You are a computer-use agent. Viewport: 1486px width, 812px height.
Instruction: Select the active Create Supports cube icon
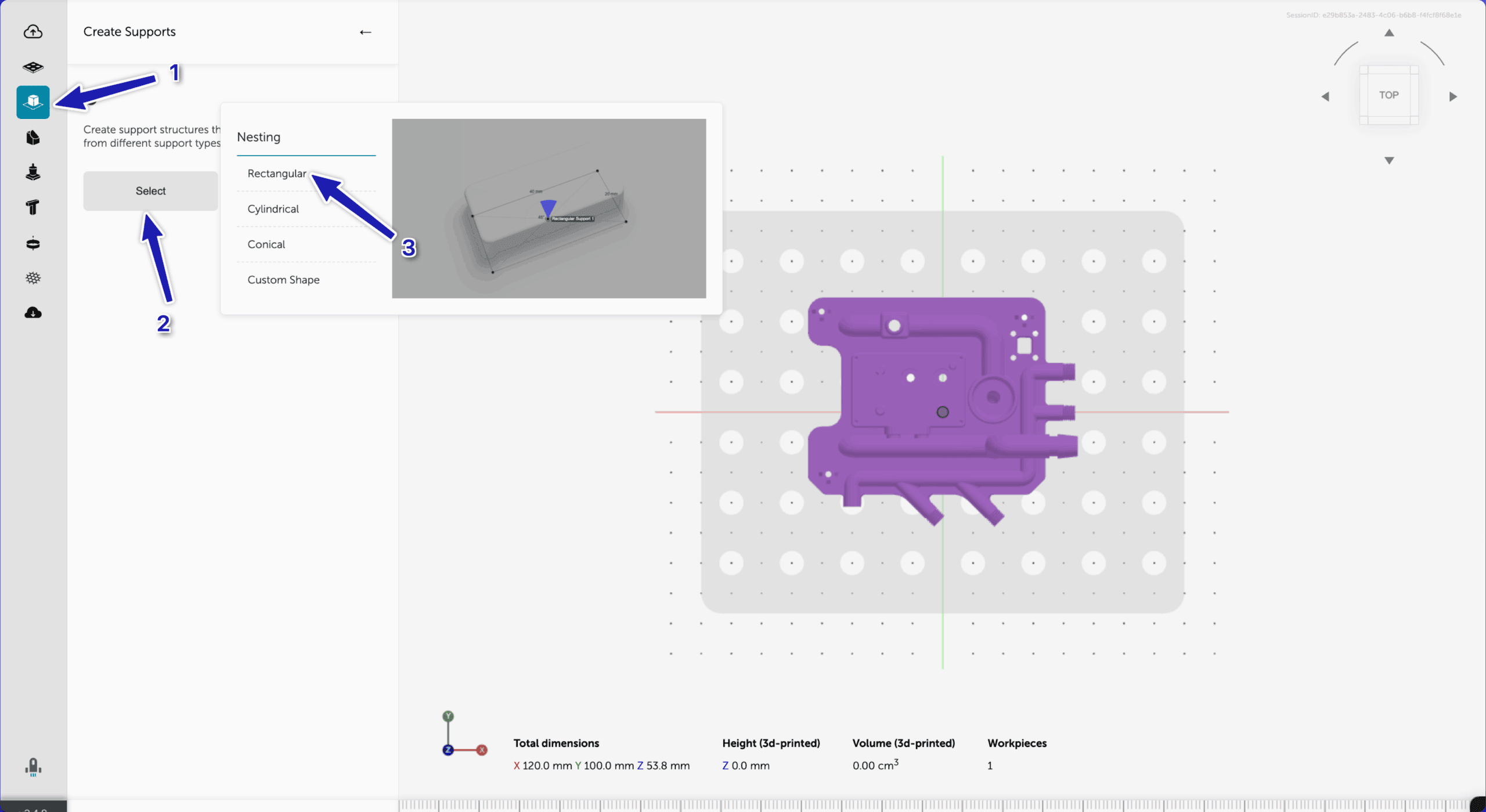click(x=33, y=102)
